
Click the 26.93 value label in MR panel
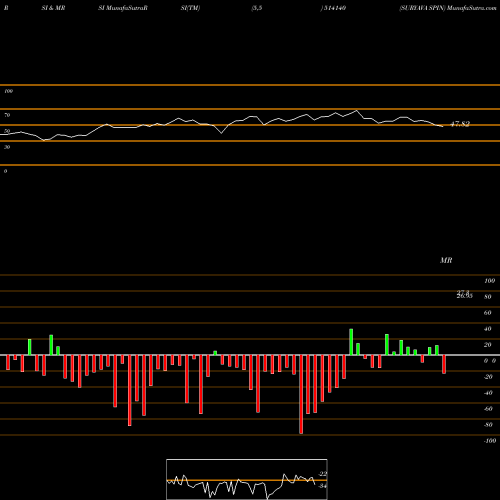(465, 296)
